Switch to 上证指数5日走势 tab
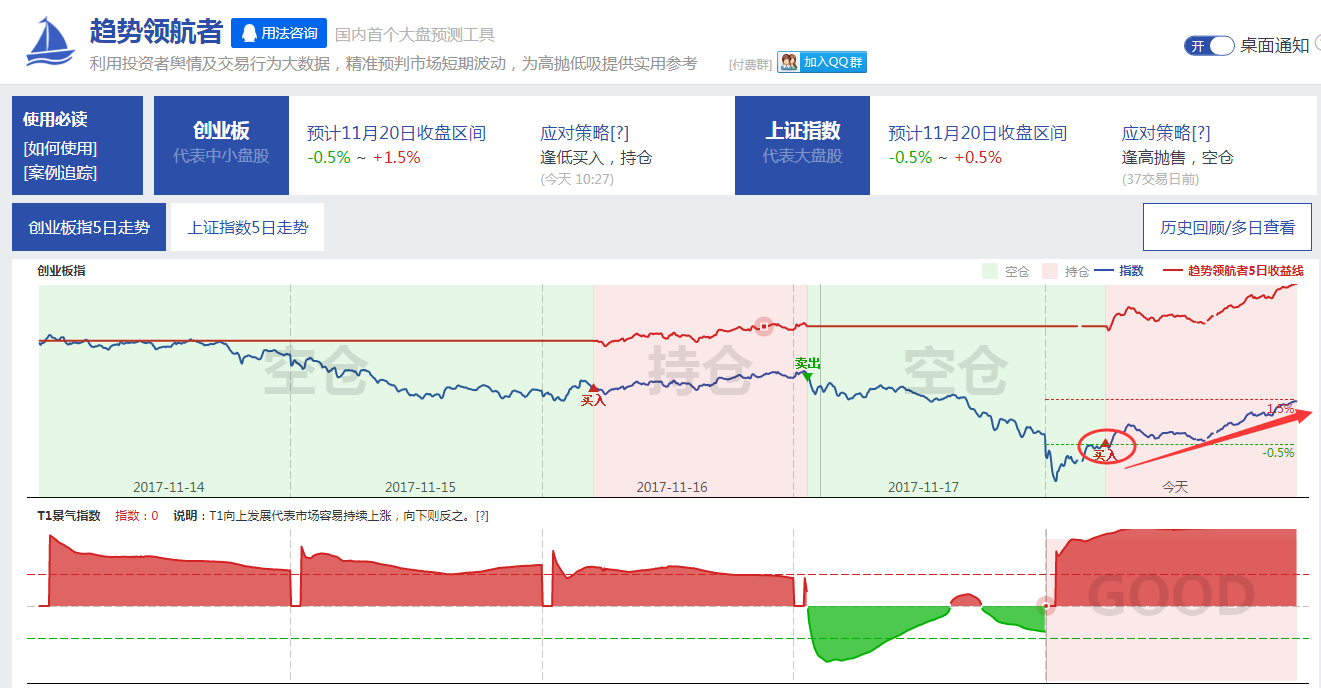The image size is (1321, 688). (248, 227)
